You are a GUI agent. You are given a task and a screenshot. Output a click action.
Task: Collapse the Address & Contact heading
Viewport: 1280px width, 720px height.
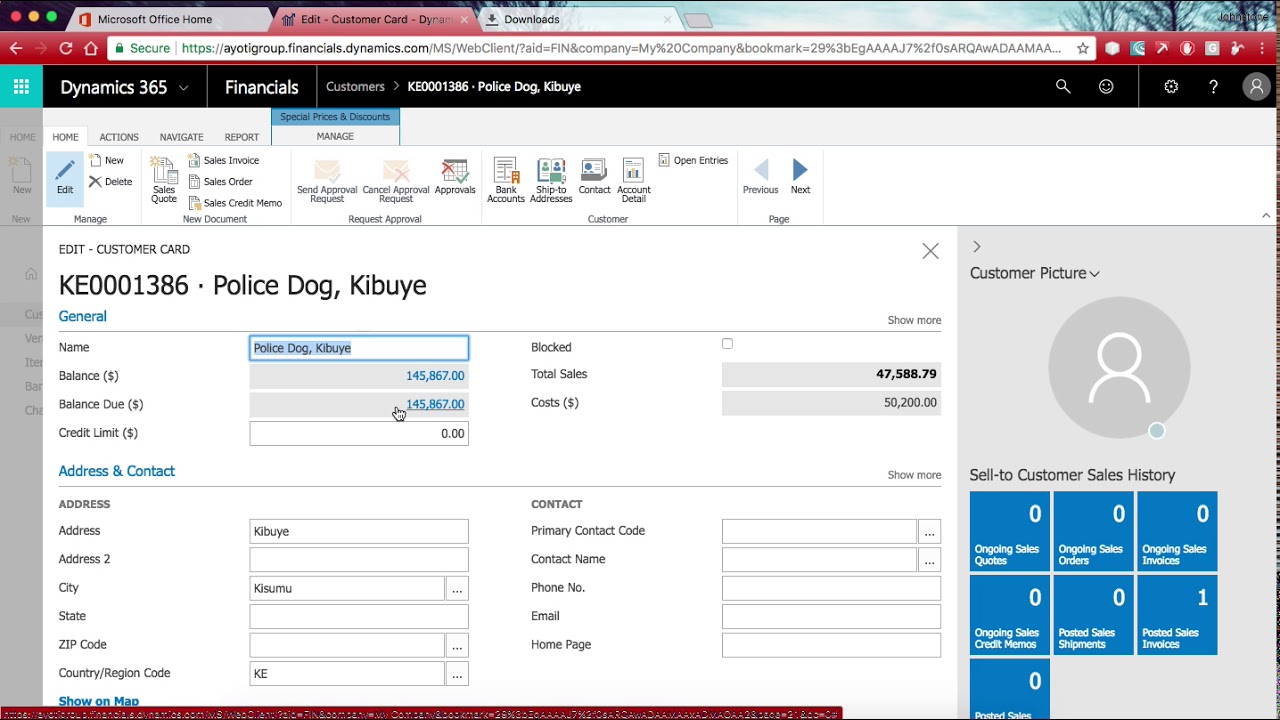116,471
